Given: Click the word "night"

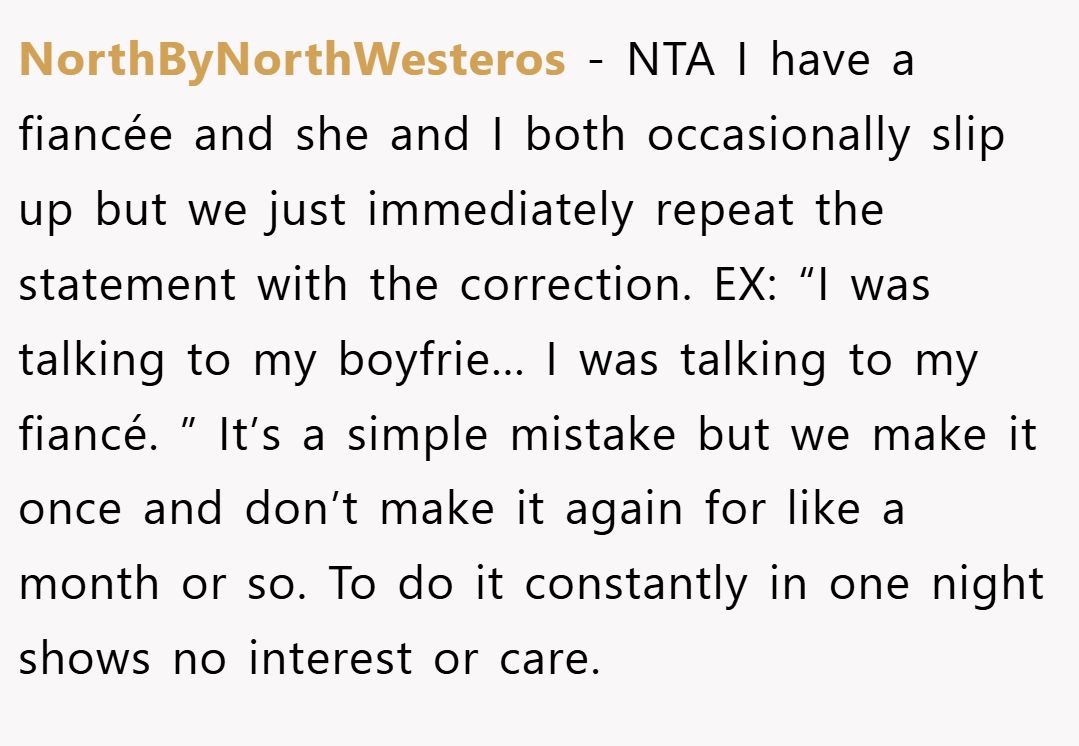Looking at the screenshot, I should tap(988, 586).
